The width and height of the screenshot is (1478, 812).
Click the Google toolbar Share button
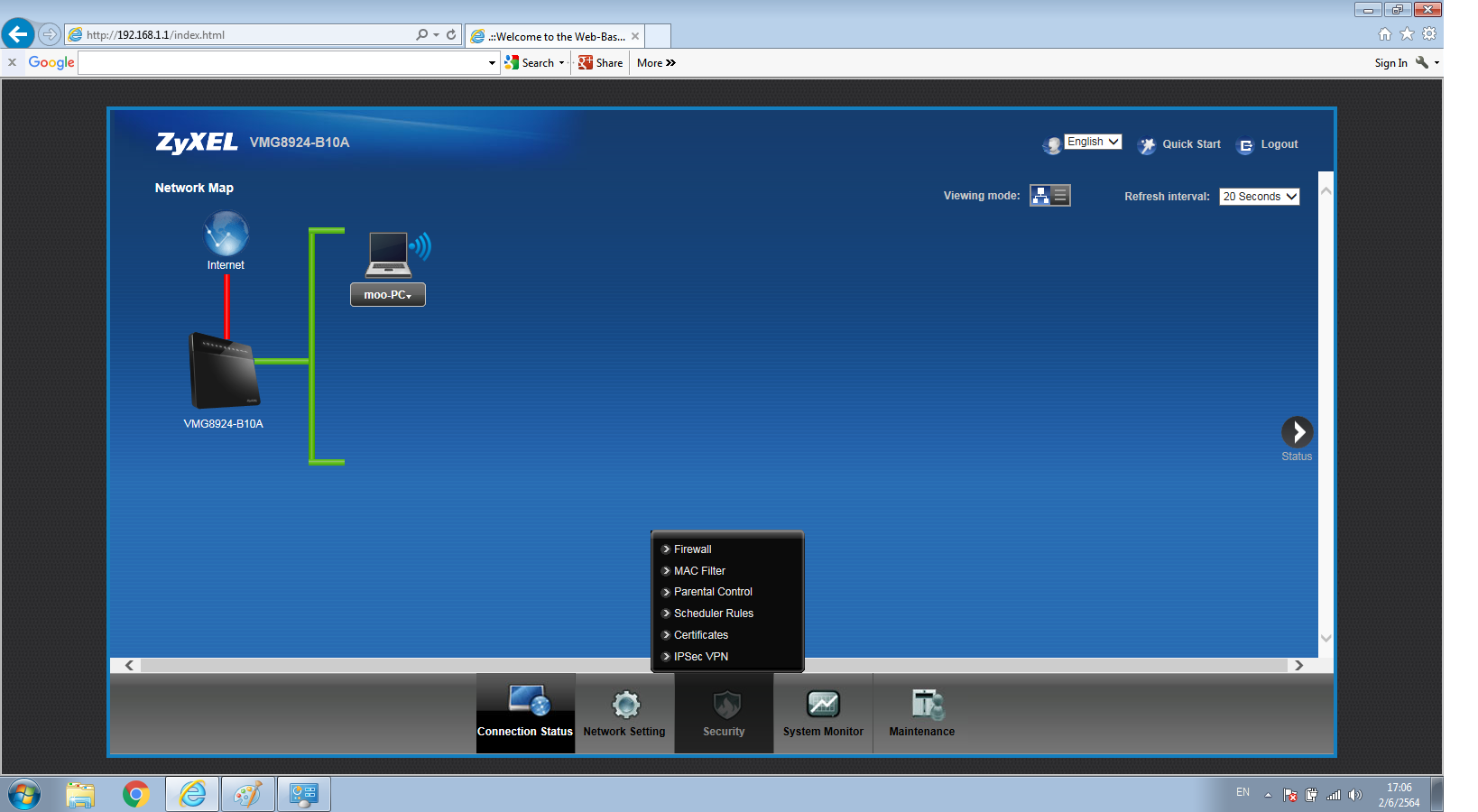(600, 63)
